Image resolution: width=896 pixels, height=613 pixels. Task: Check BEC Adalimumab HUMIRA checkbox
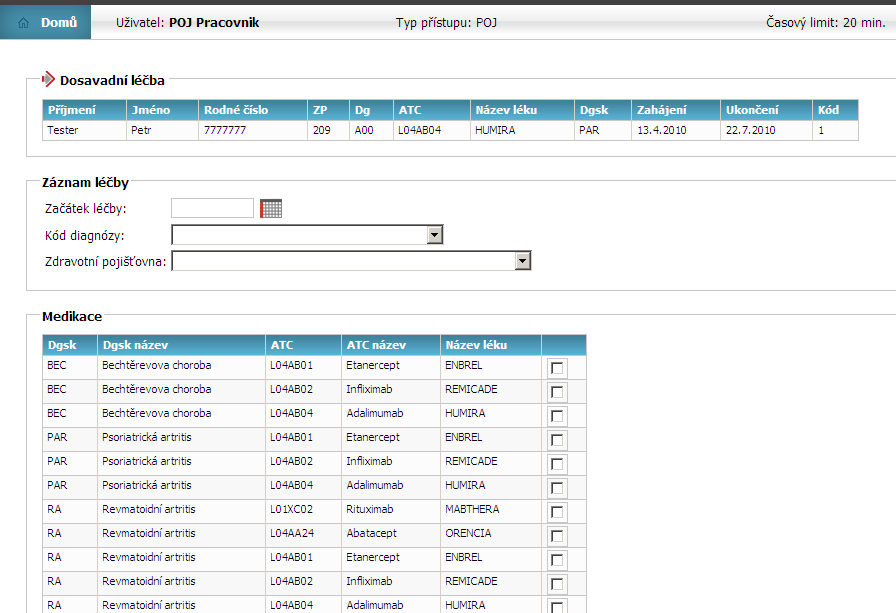pyautogui.click(x=557, y=416)
